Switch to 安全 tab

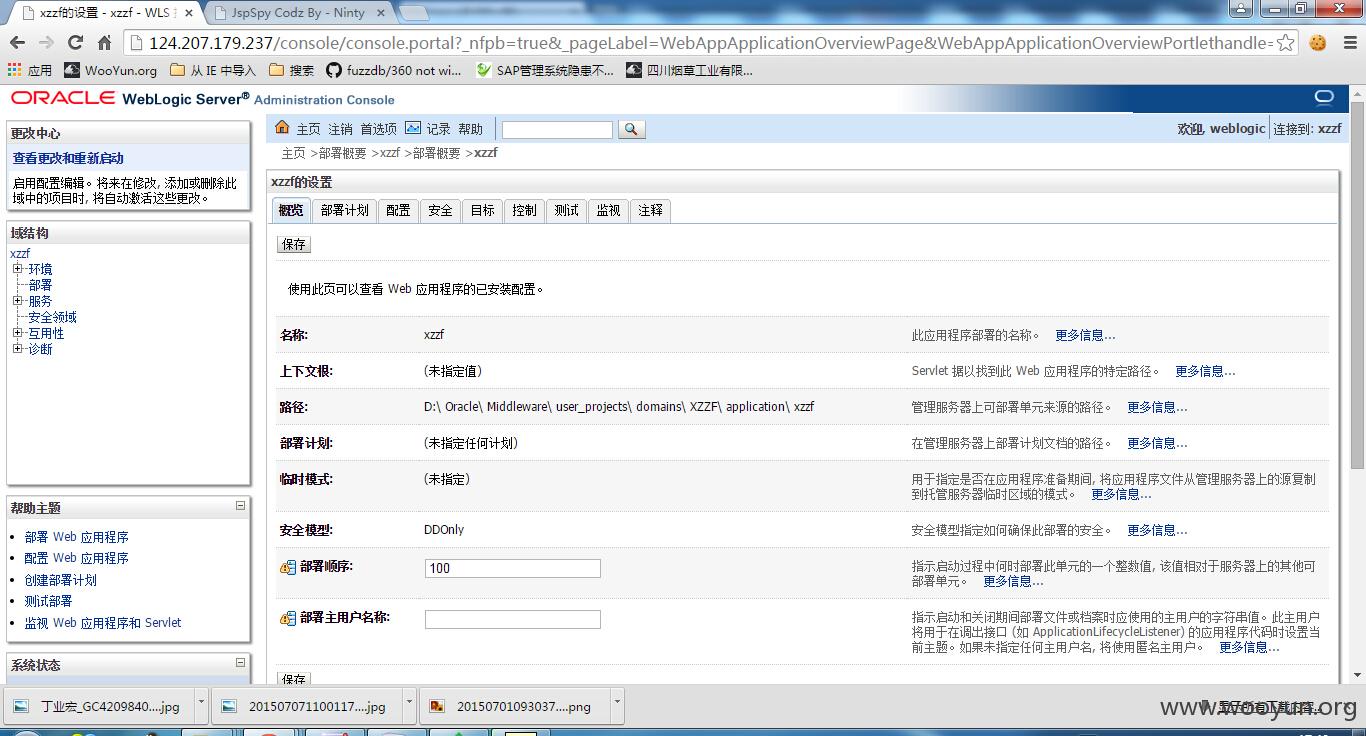pyautogui.click(x=440, y=210)
